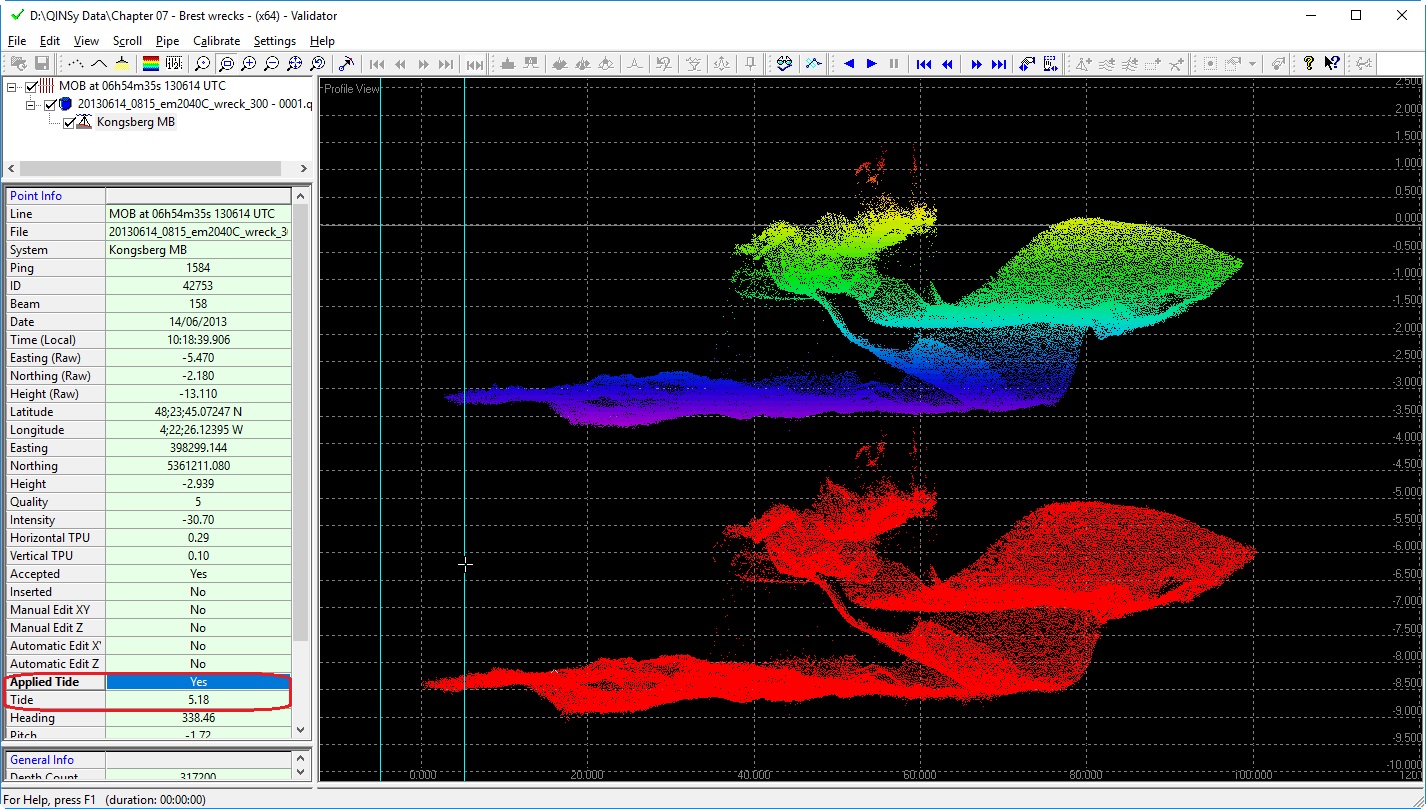Click the zoom window magnifier icon
The image size is (1426, 809).
pos(226,64)
